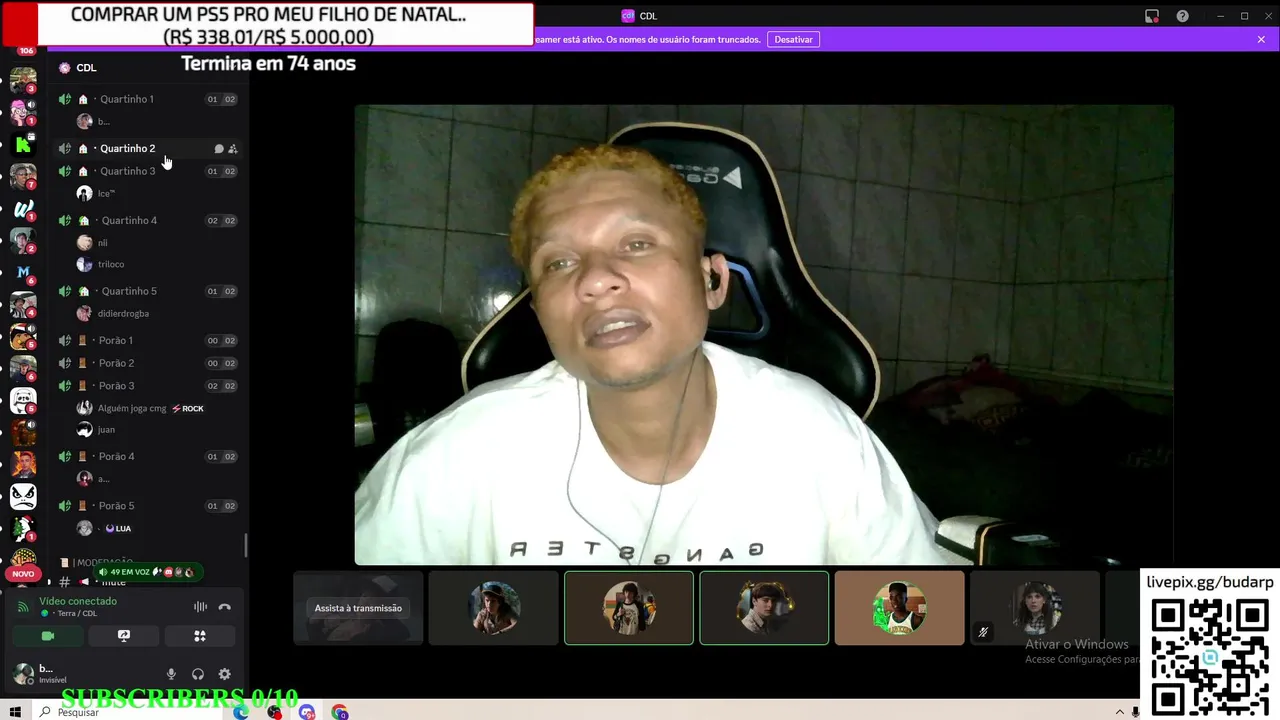The height and width of the screenshot is (720, 1280).
Task: Toggle microphone mute in user panel
Action: click(x=171, y=675)
